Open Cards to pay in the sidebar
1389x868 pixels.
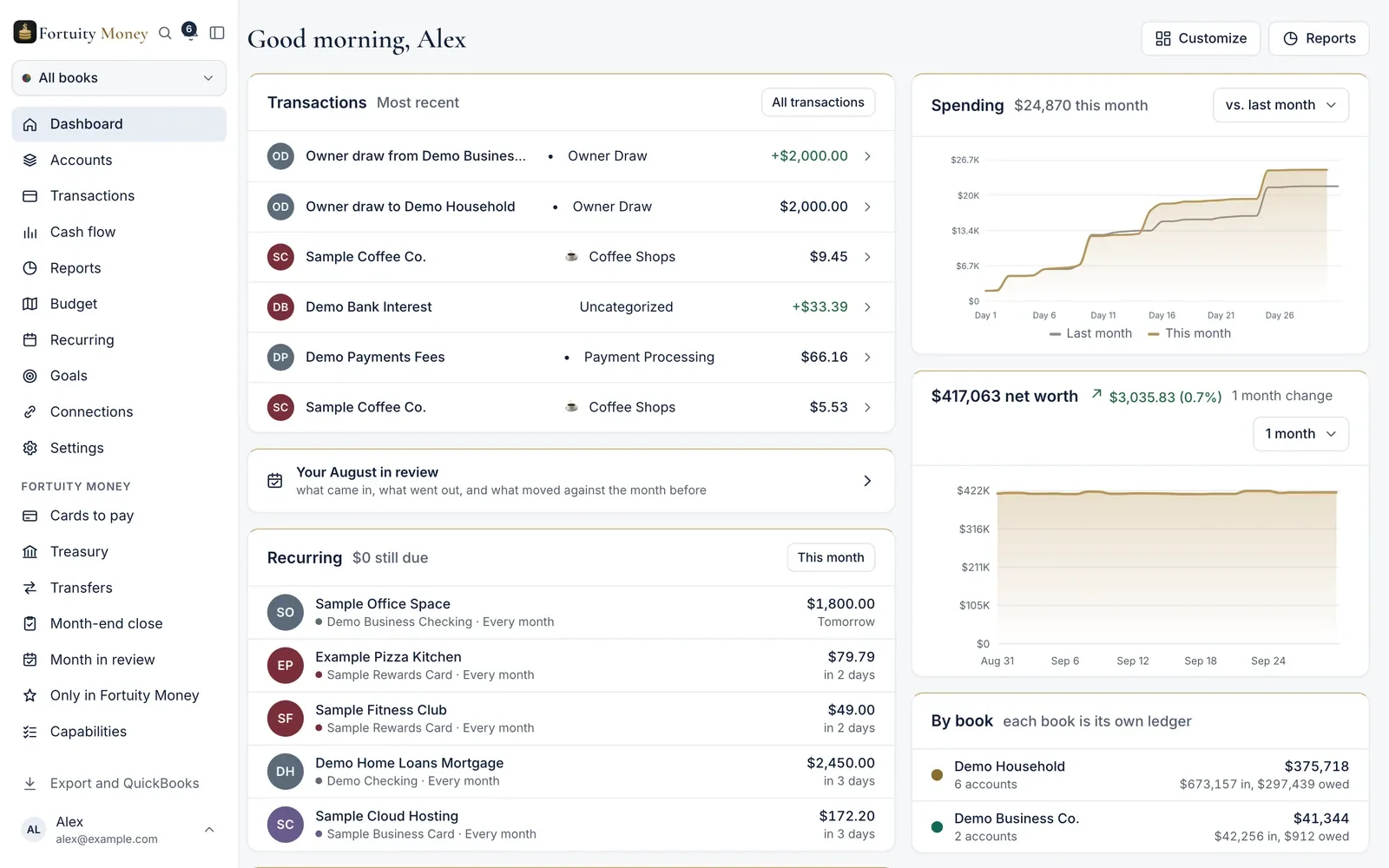coord(119,516)
